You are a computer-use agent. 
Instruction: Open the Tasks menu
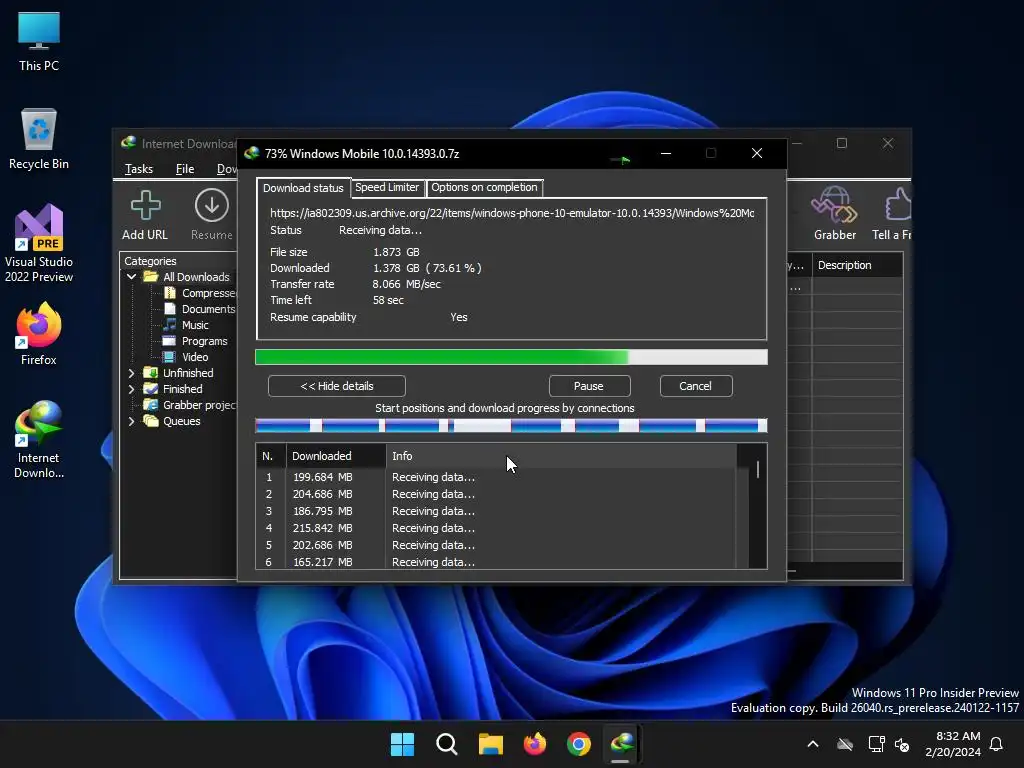(x=138, y=169)
